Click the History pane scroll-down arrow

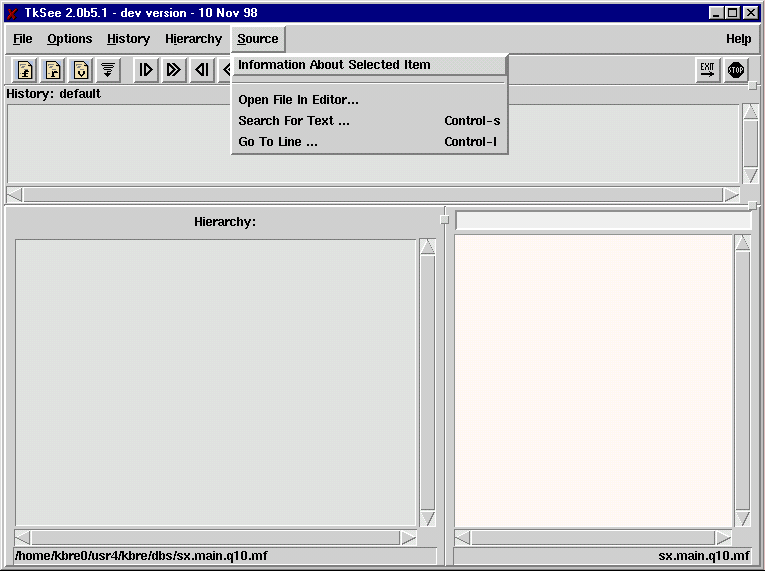tap(750, 176)
